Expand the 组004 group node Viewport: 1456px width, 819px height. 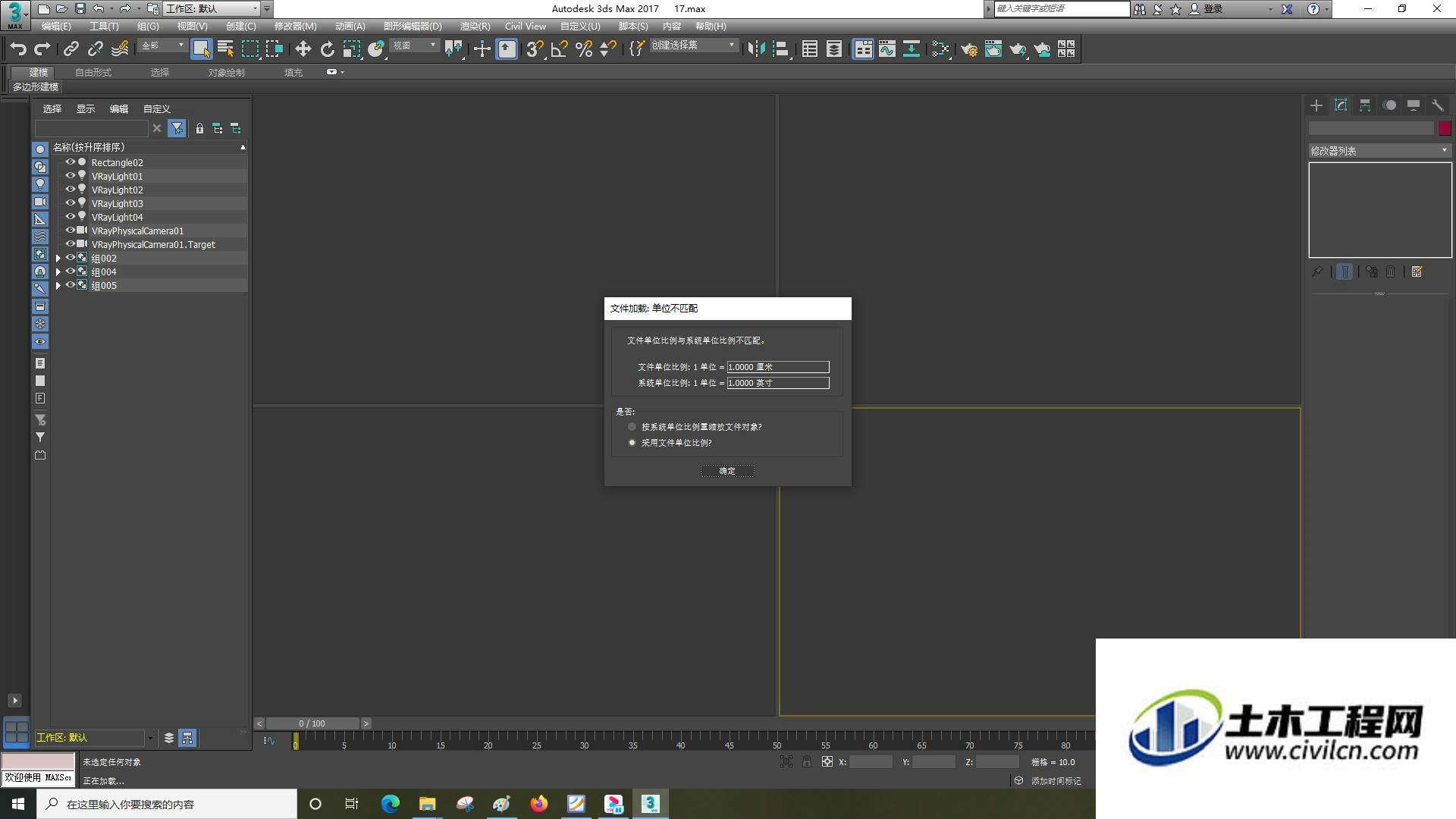coord(58,272)
